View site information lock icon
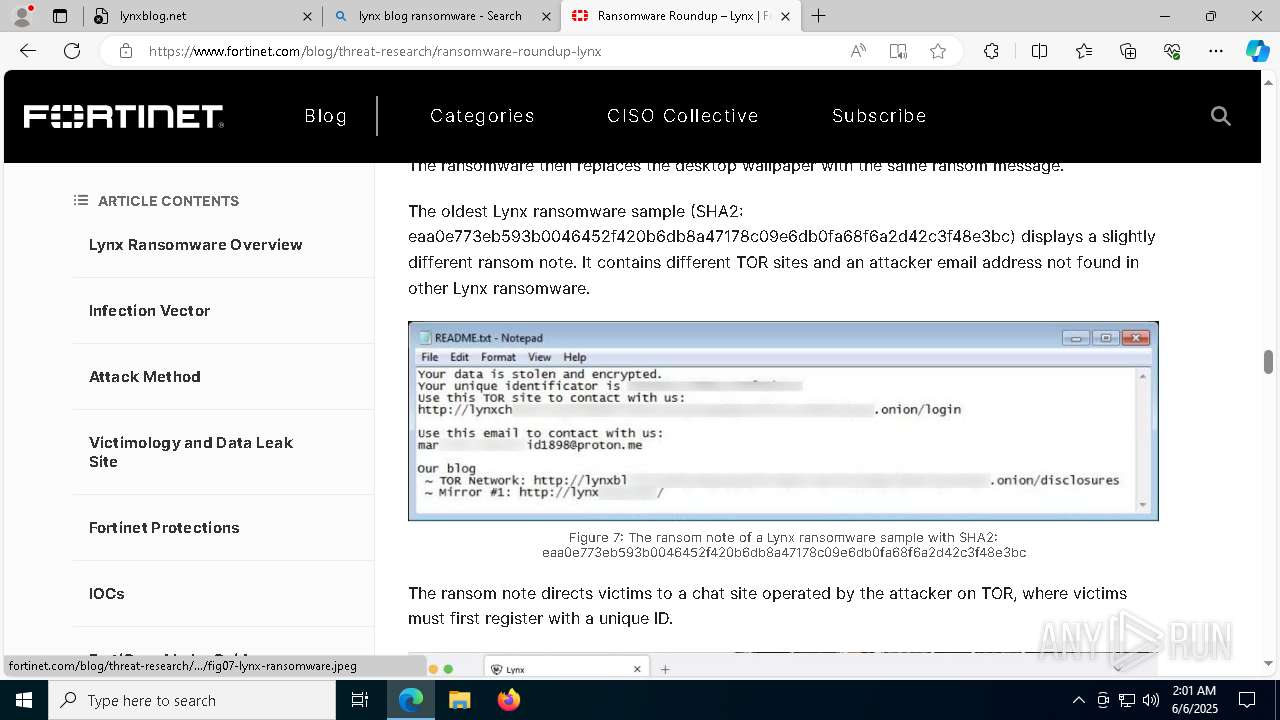This screenshot has width=1280, height=720. click(126, 51)
